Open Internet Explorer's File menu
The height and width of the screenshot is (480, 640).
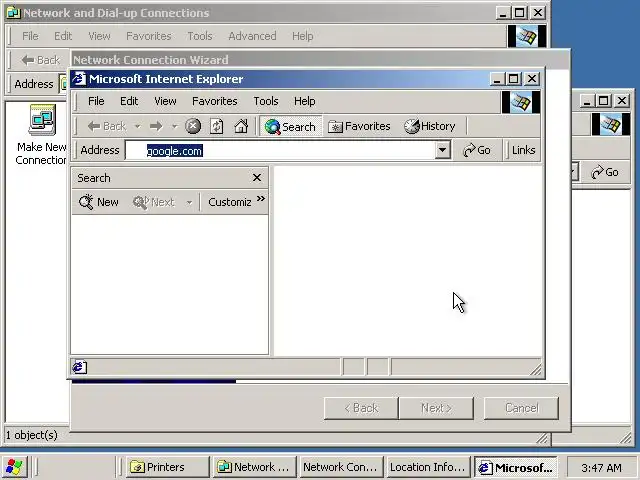coord(96,101)
